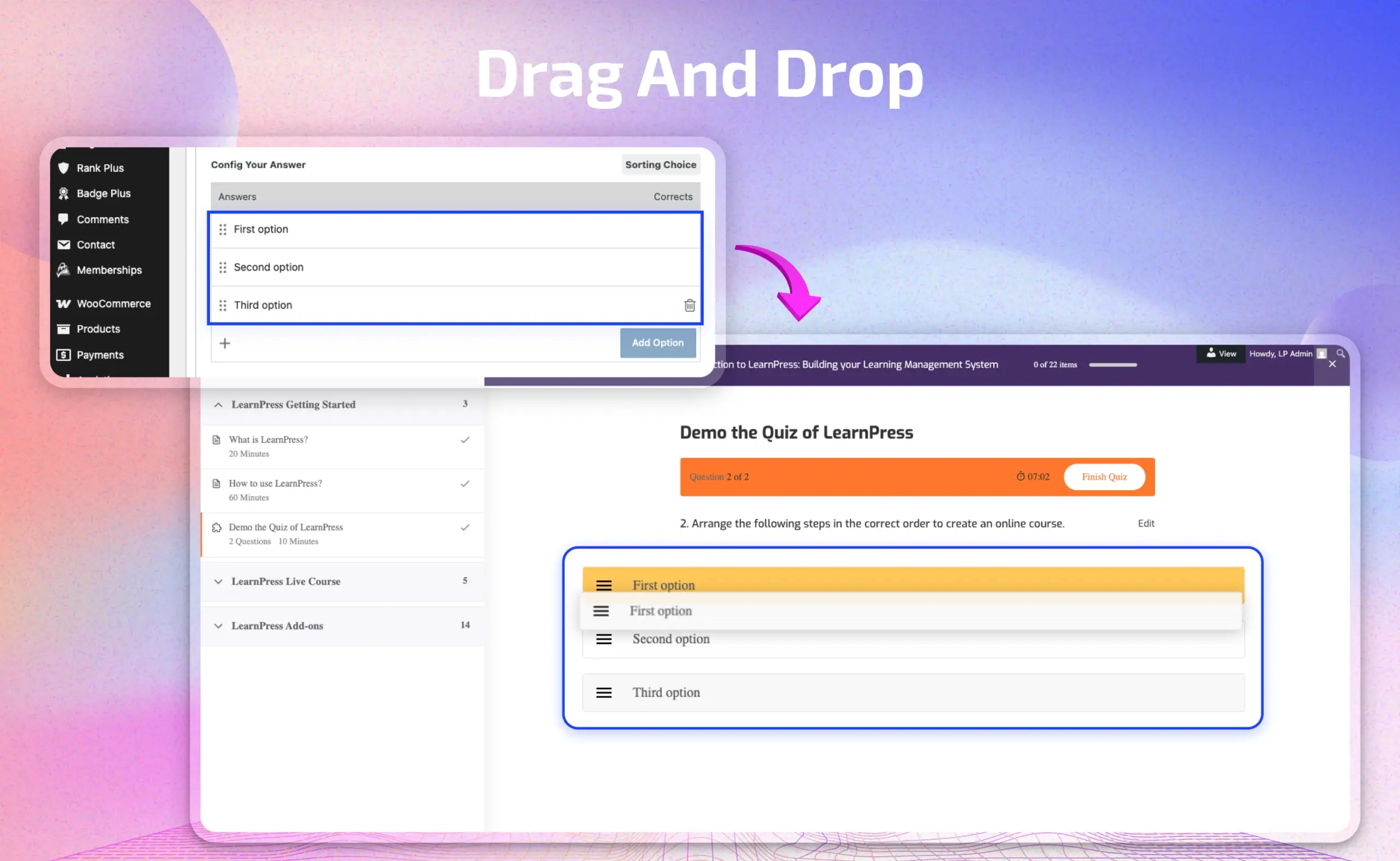Open the Badge Plus menu
Viewport: 1400px width, 861px height.
point(103,194)
